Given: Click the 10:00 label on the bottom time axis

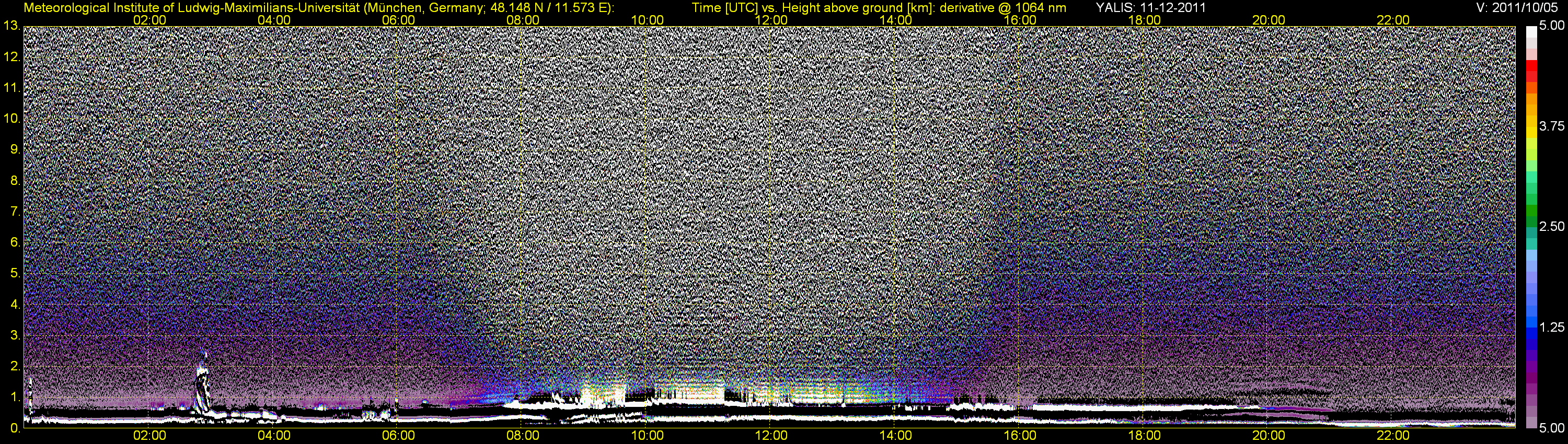Looking at the screenshot, I should pyautogui.click(x=647, y=436).
